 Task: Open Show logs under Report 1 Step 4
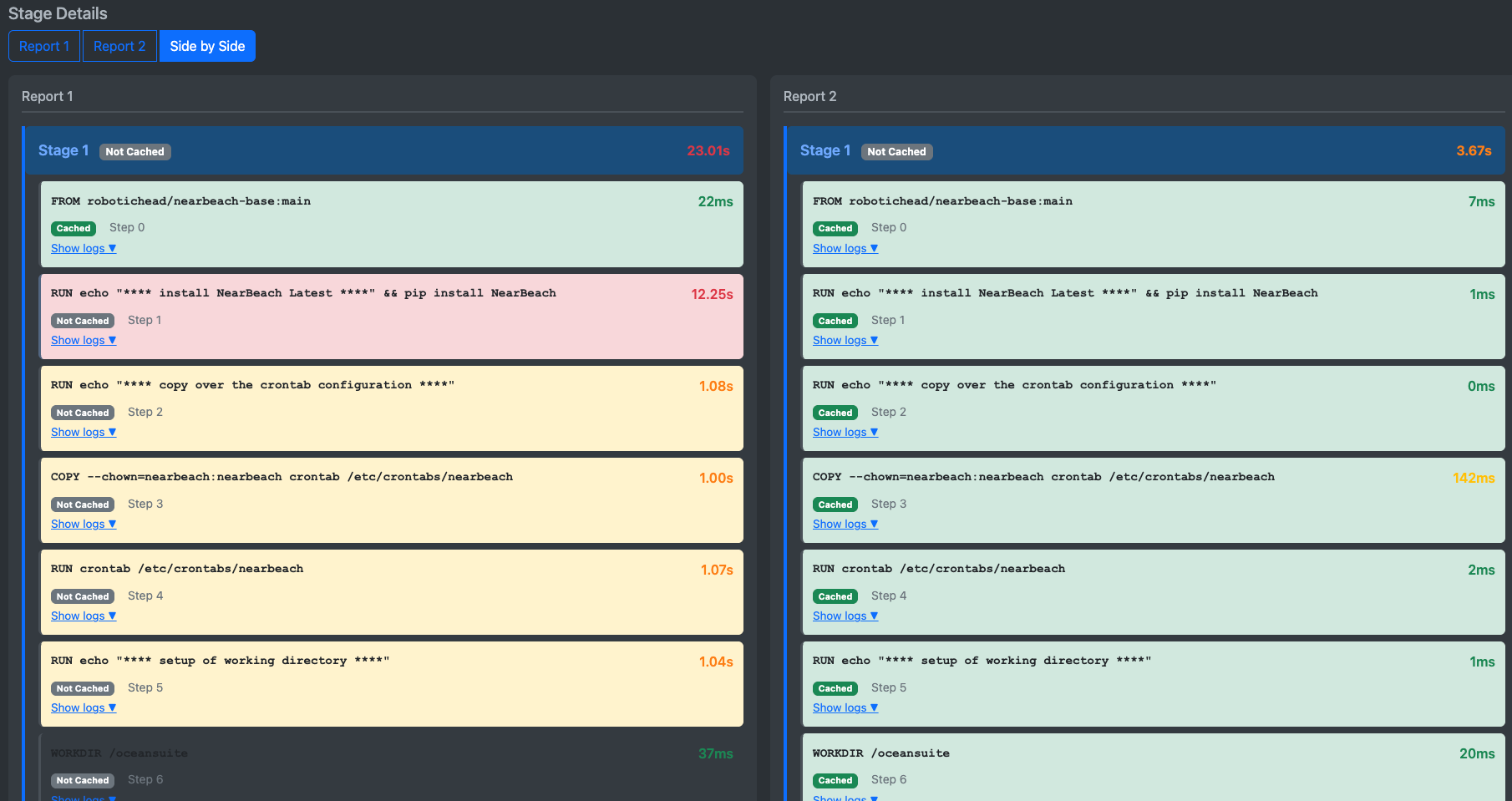83,616
